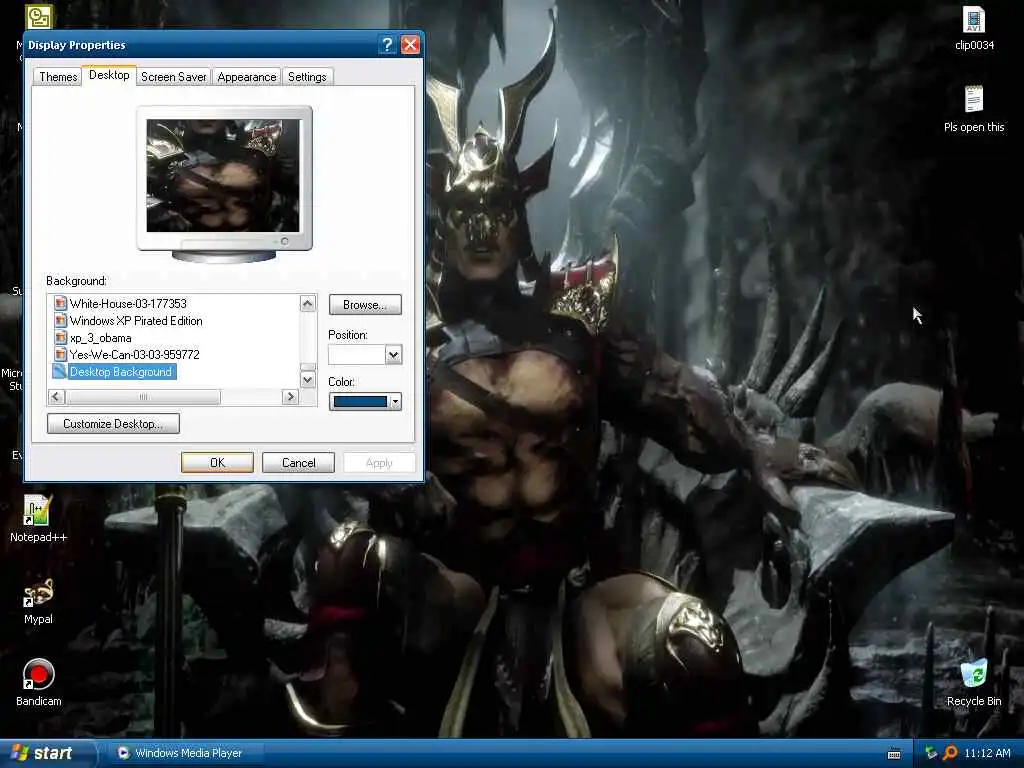
Task: Click the icon beside White-House-03-177353
Action: (x=60, y=303)
